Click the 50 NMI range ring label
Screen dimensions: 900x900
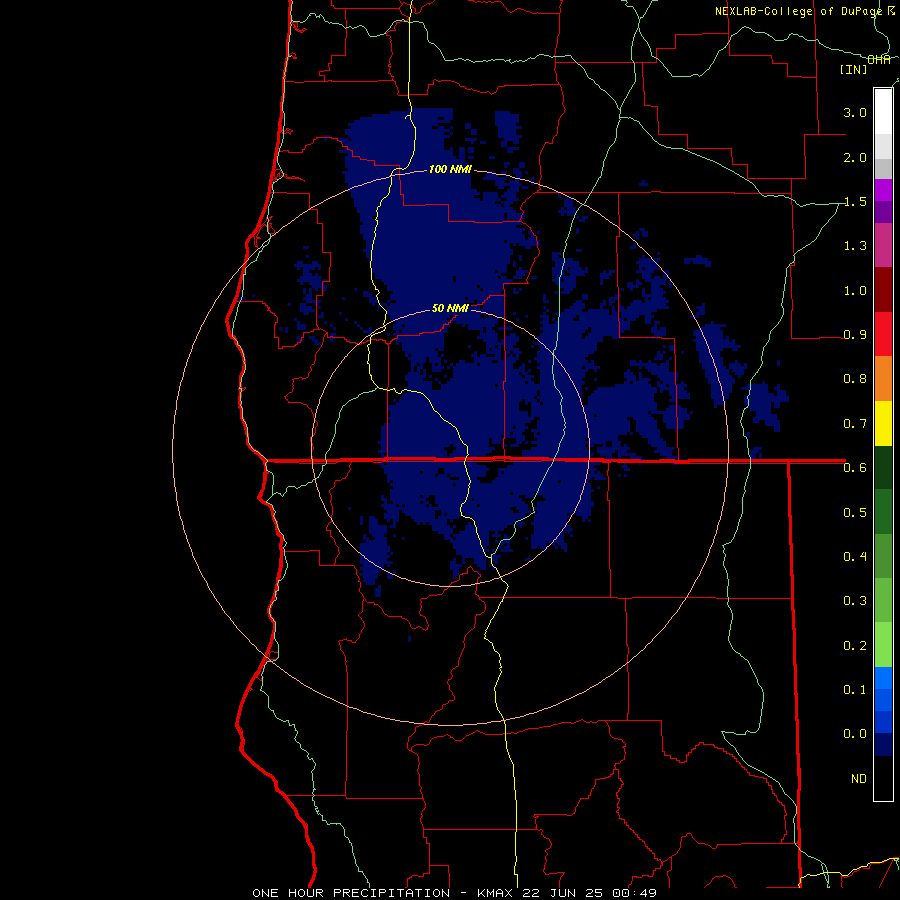tap(450, 308)
